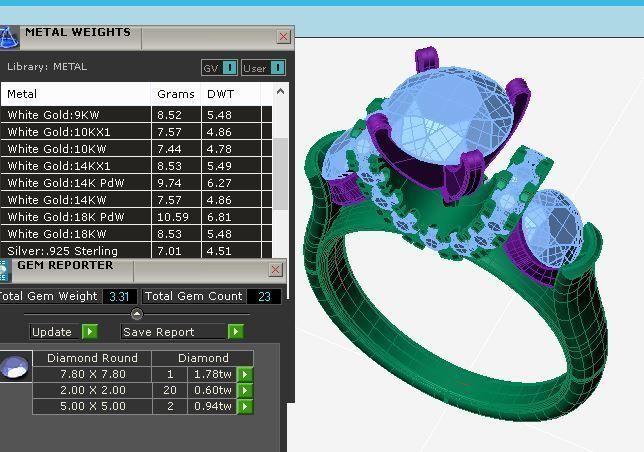
Task: Select the White Gold:14KW row
Action: pyautogui.click(x=136, y=200)
